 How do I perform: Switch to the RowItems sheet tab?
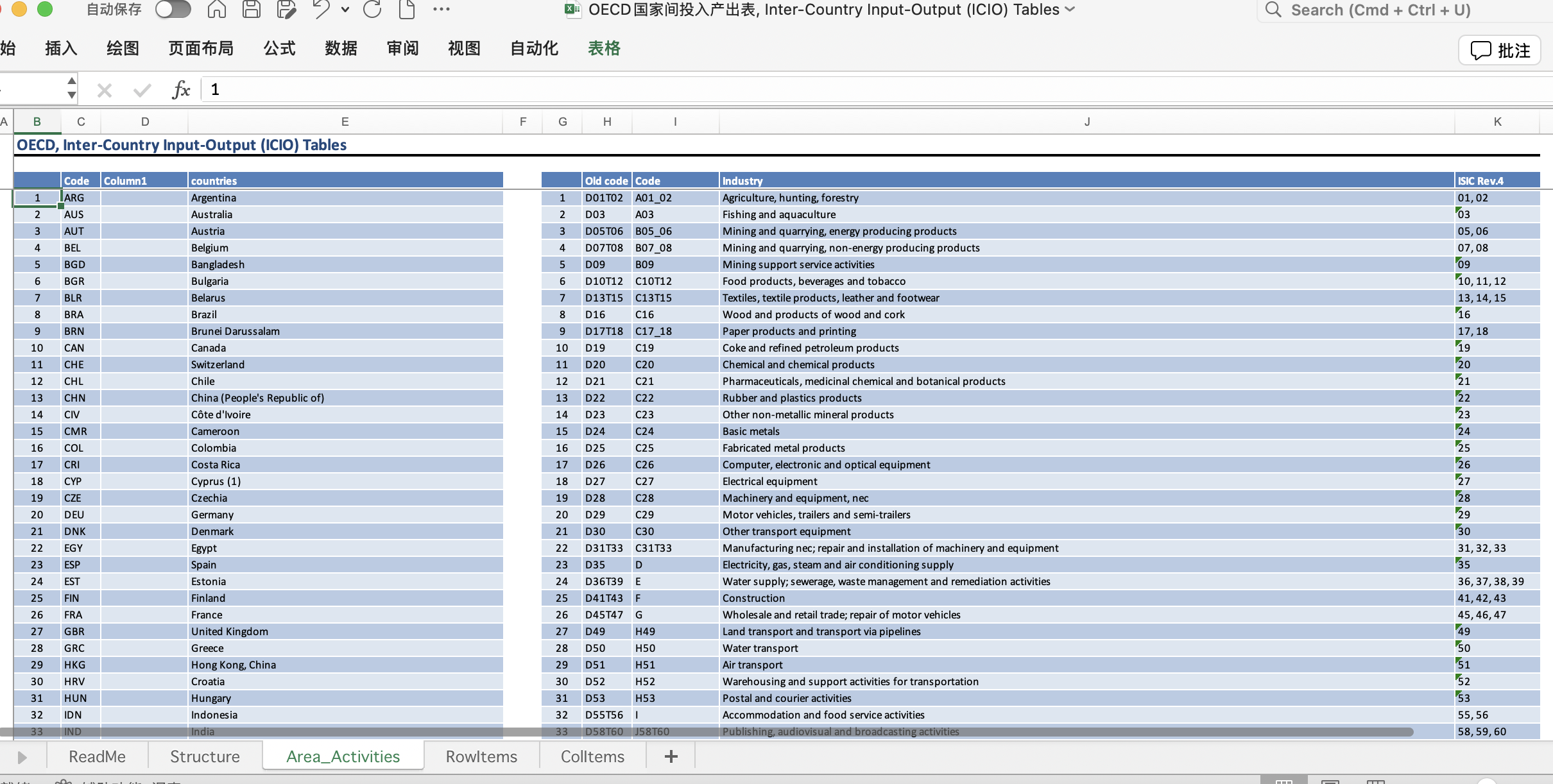tap(481, 756)
